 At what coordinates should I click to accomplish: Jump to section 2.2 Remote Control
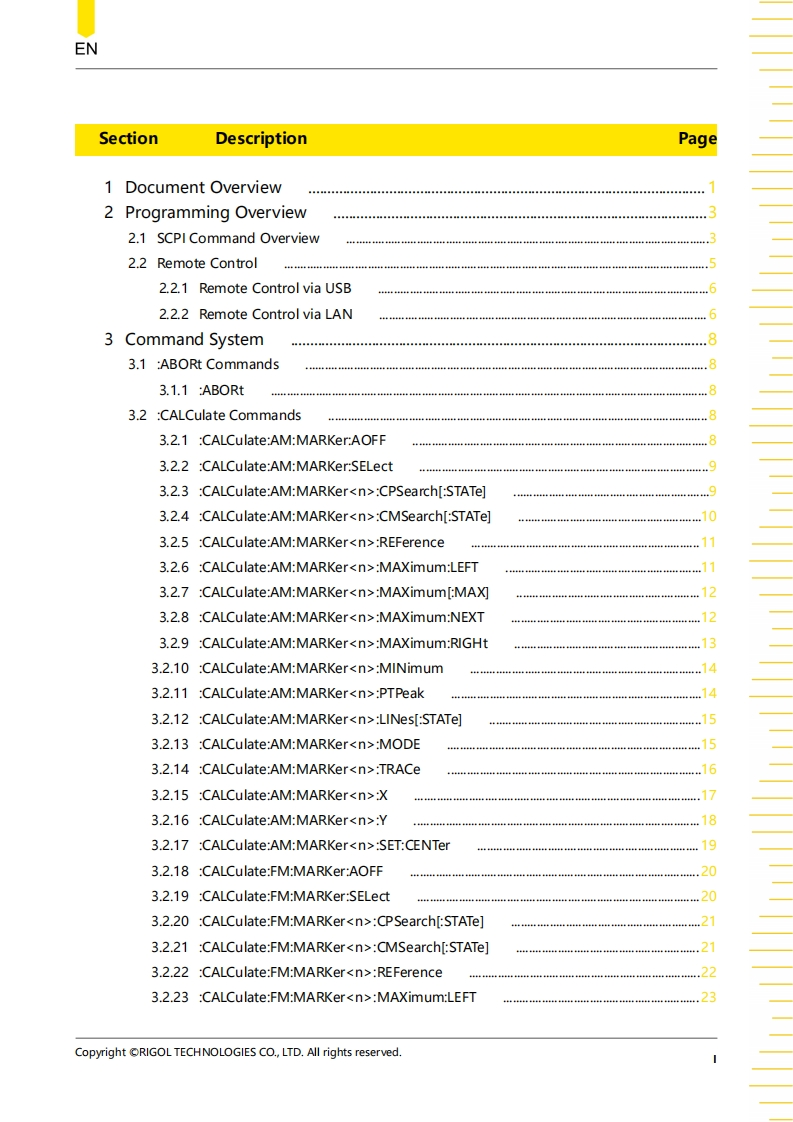click(207, 263)
